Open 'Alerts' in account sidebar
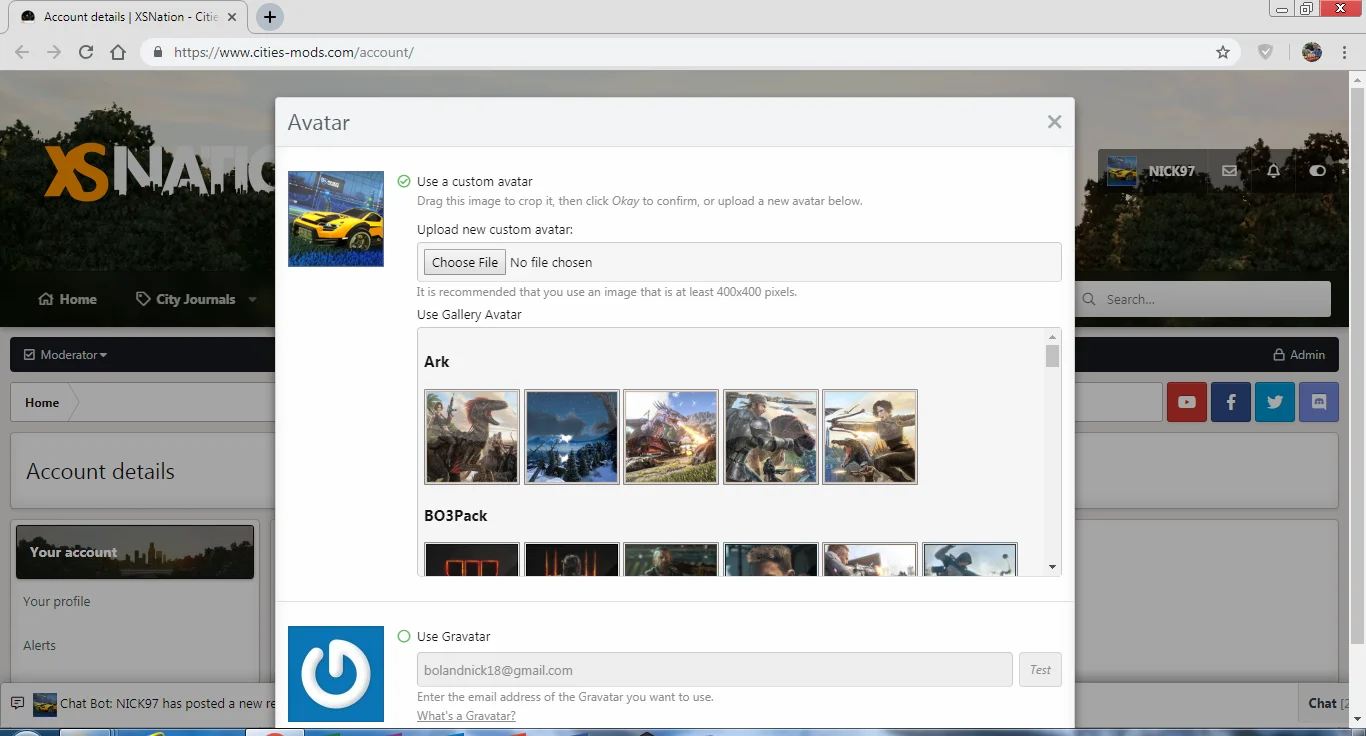The image size is (1366, 736). 40,646
